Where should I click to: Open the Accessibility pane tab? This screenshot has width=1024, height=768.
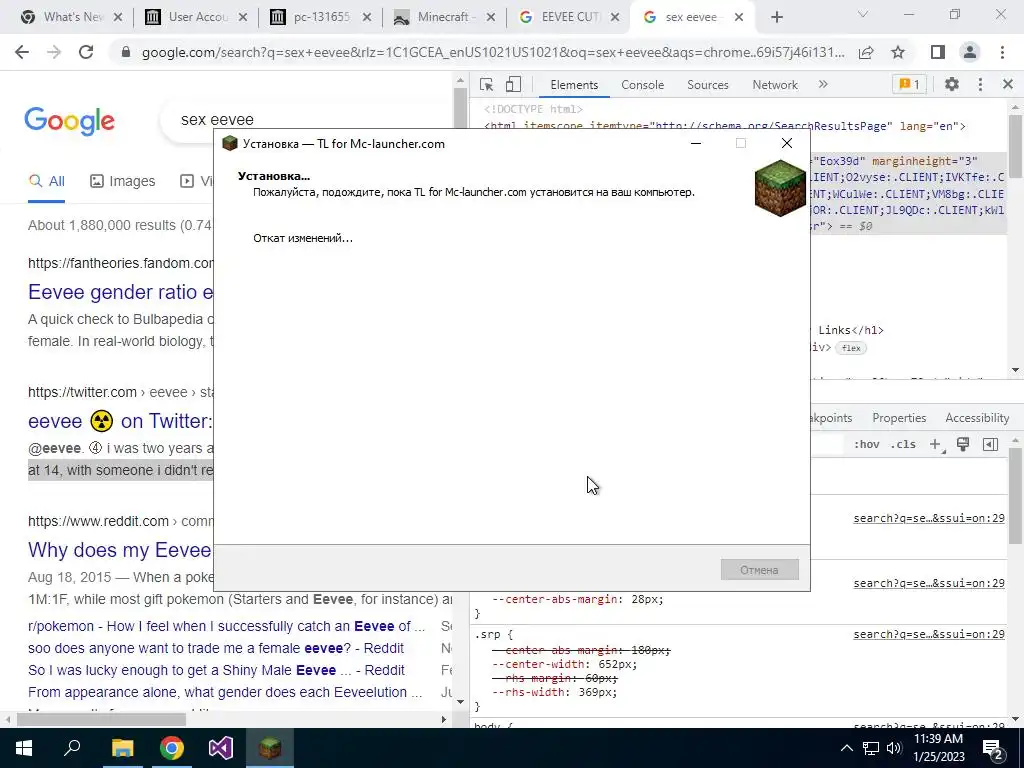(977, 418)
